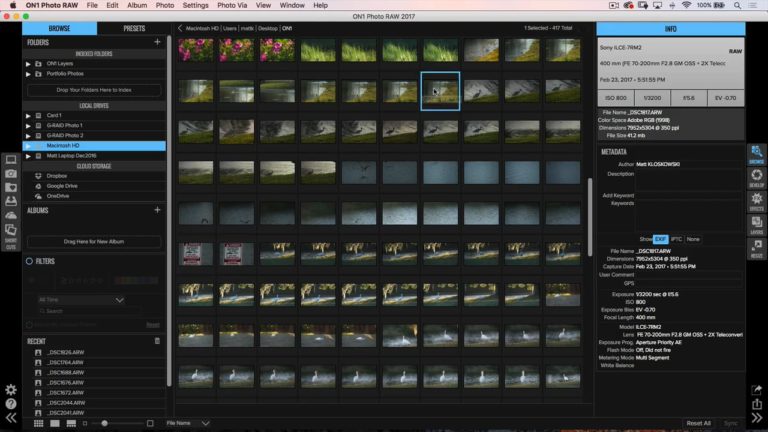Click the share arrow icon

point(757,390)
